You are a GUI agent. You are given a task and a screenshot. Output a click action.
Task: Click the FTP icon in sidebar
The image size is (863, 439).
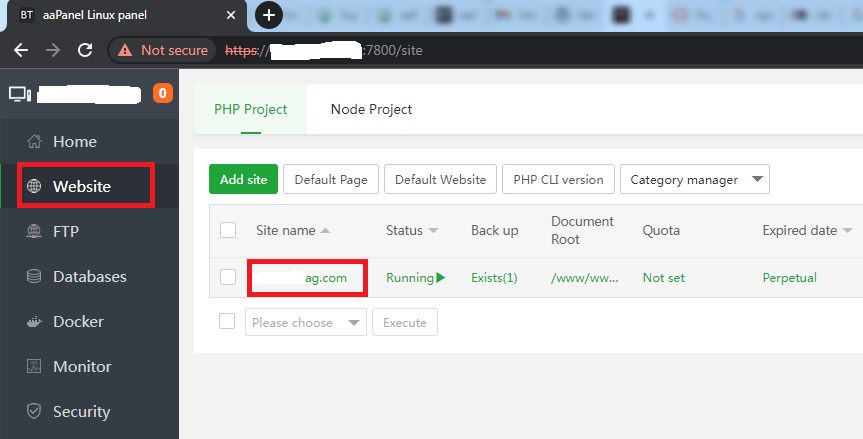click(x=34, y=231)
